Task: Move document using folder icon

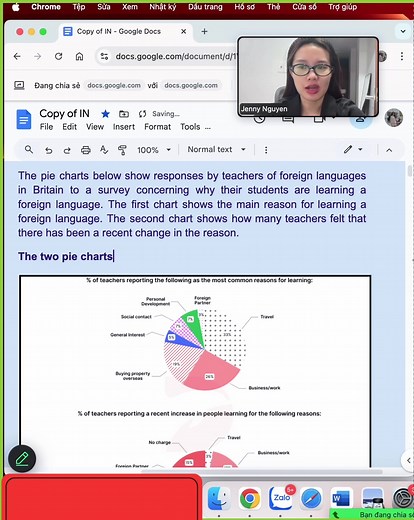Action: click(x=124, y=114)
